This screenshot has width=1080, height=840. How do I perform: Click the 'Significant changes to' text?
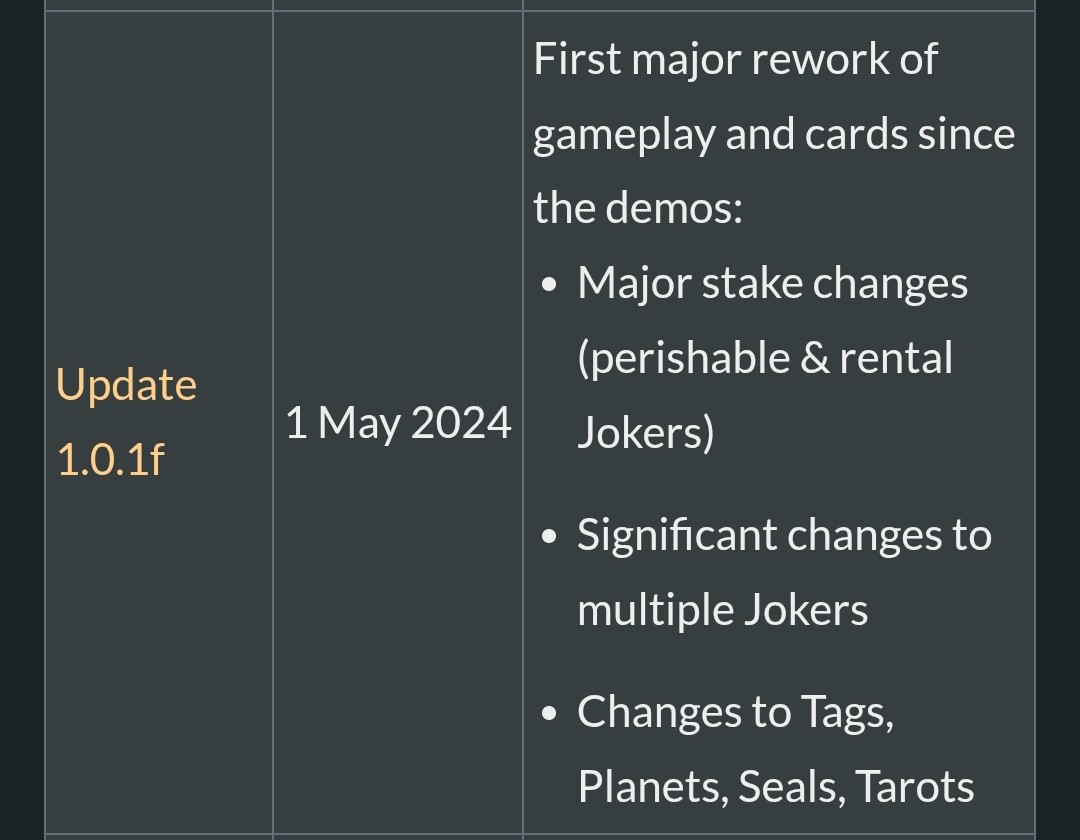tap(784, 535)
